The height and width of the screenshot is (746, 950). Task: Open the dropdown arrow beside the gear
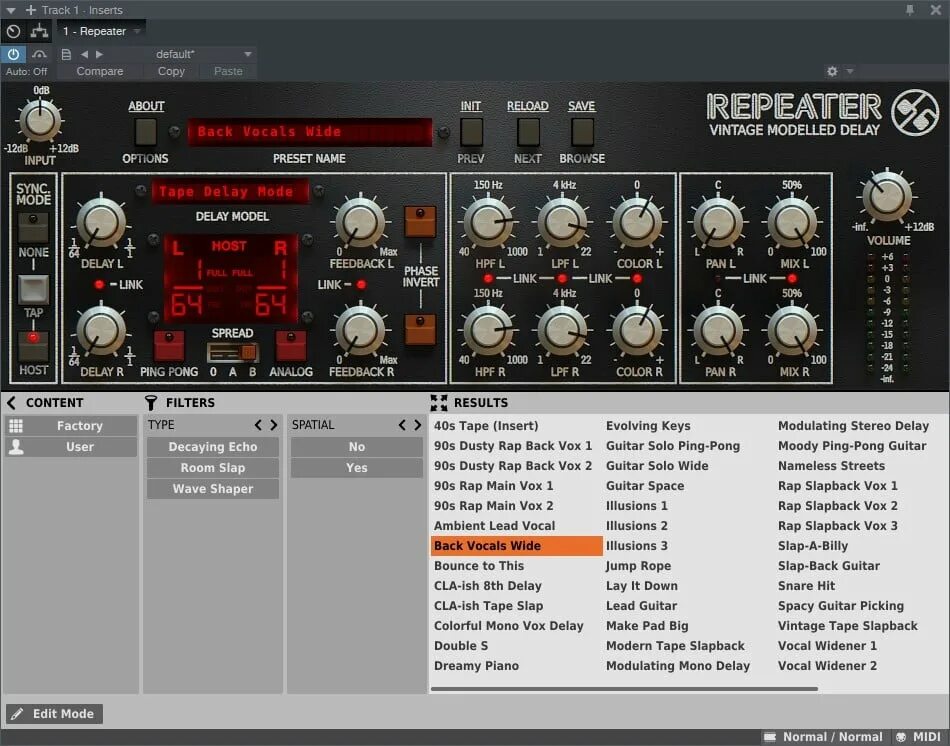pos(850,72)
